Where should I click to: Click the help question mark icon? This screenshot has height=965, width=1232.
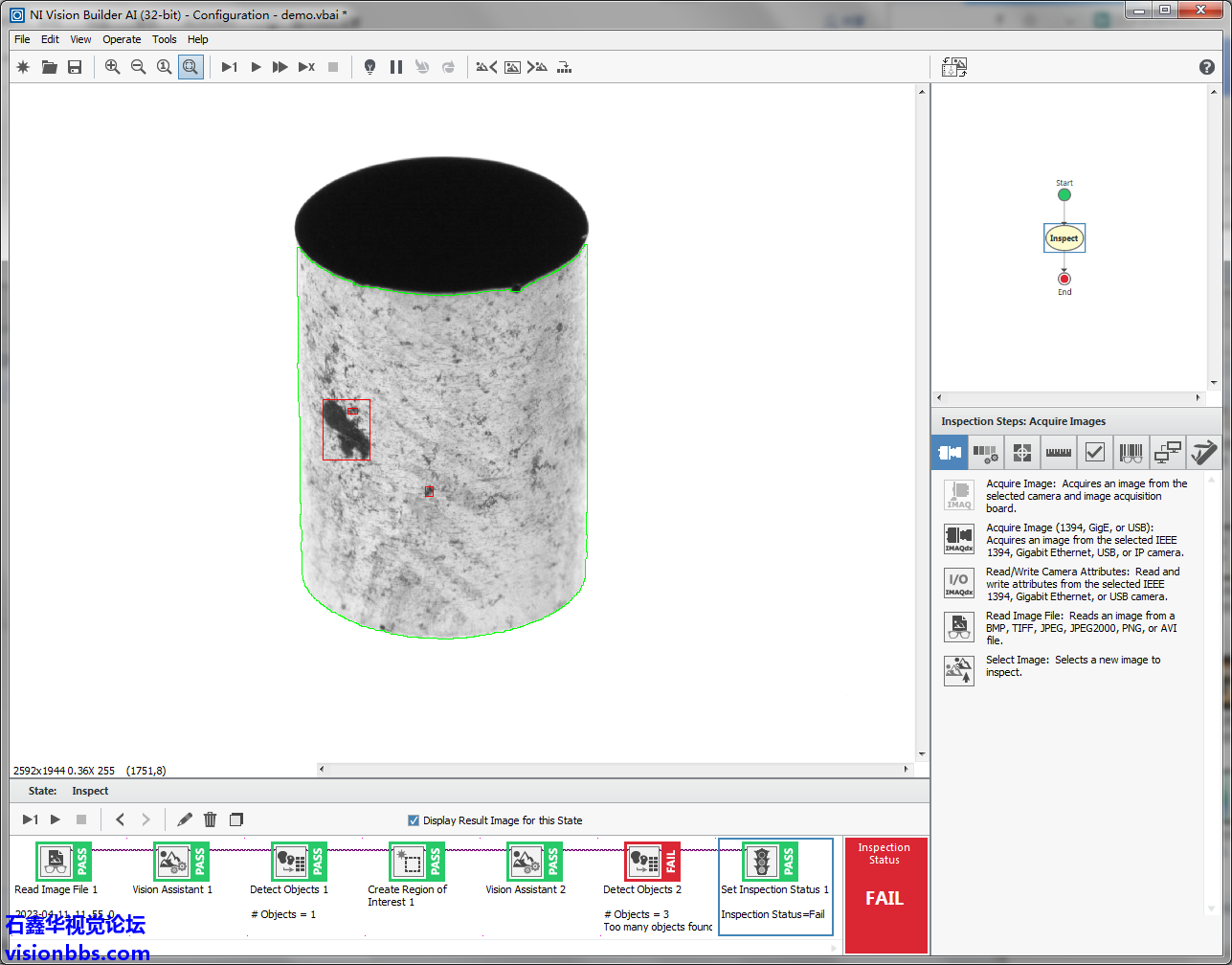coord(1206,67)
